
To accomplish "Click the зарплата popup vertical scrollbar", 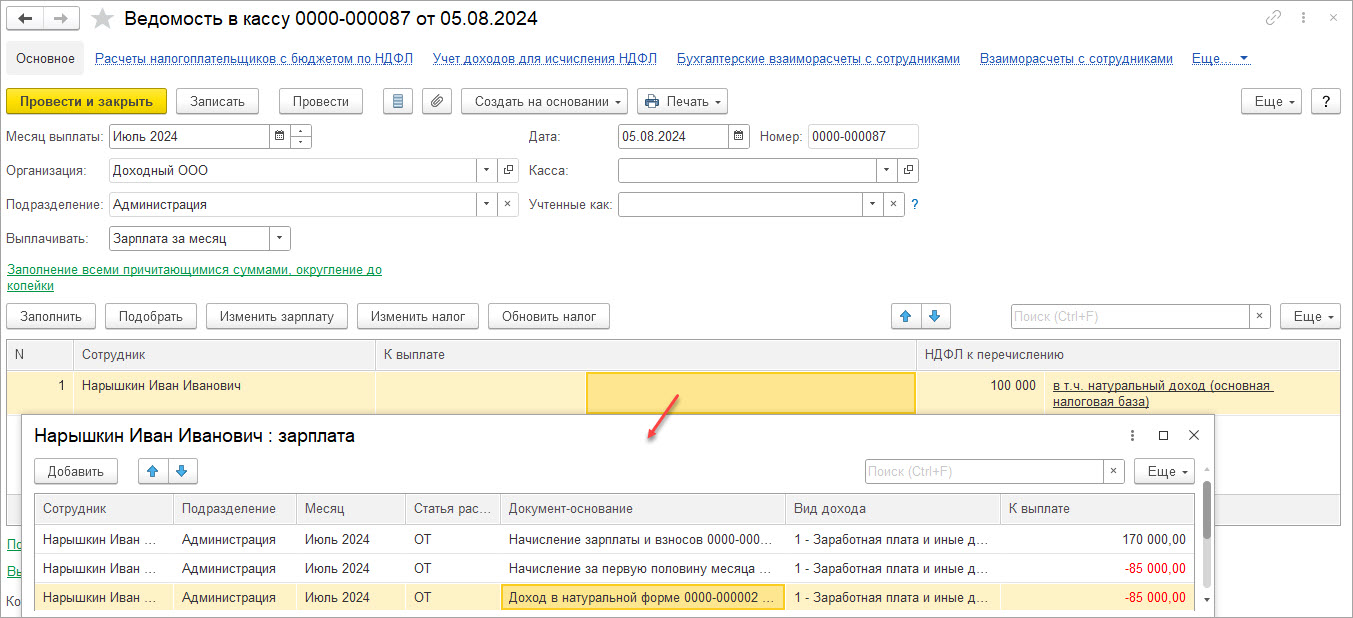I will [x=1206, y=510].
